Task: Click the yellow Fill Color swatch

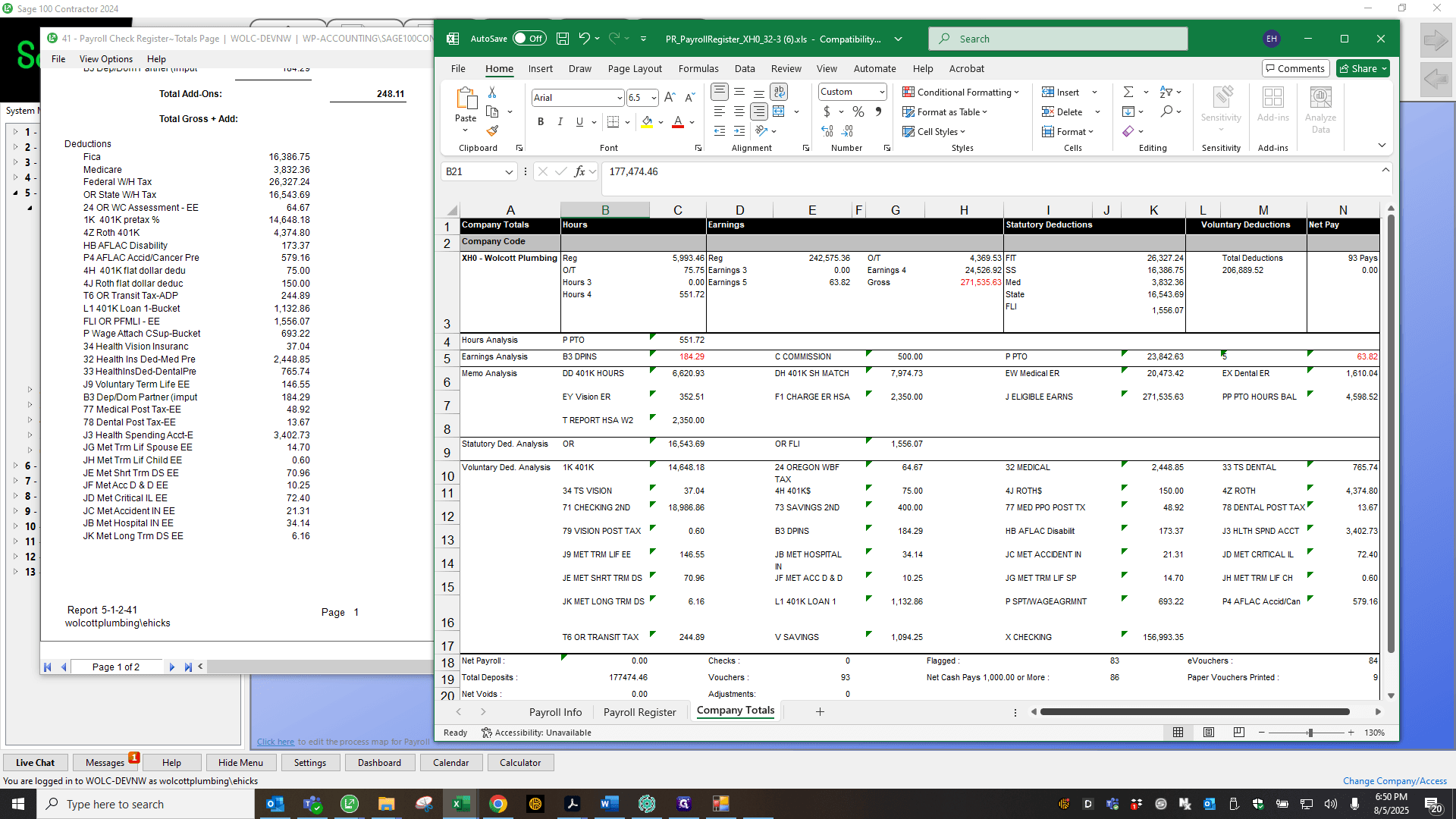Action: click(647, 122)
